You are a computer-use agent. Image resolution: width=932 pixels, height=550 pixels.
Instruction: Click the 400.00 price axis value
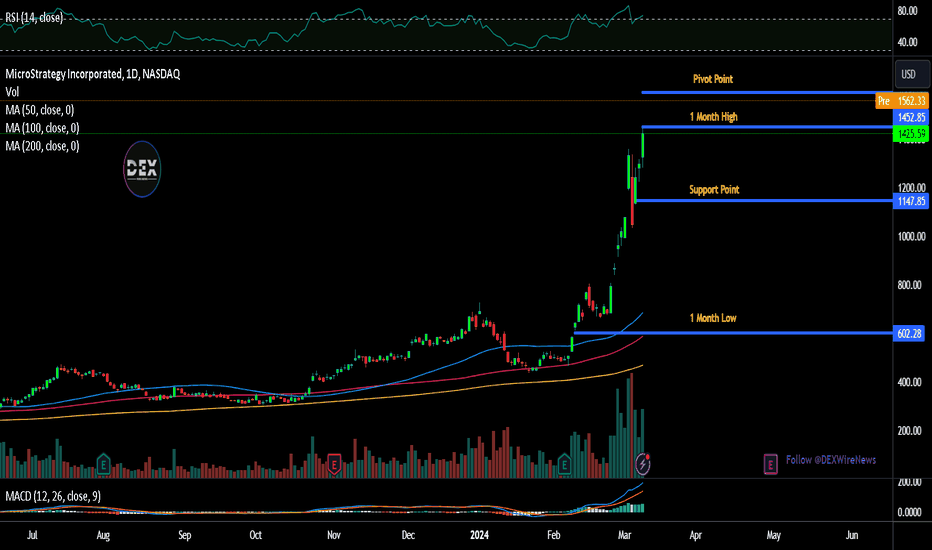[x=909, y=382]
